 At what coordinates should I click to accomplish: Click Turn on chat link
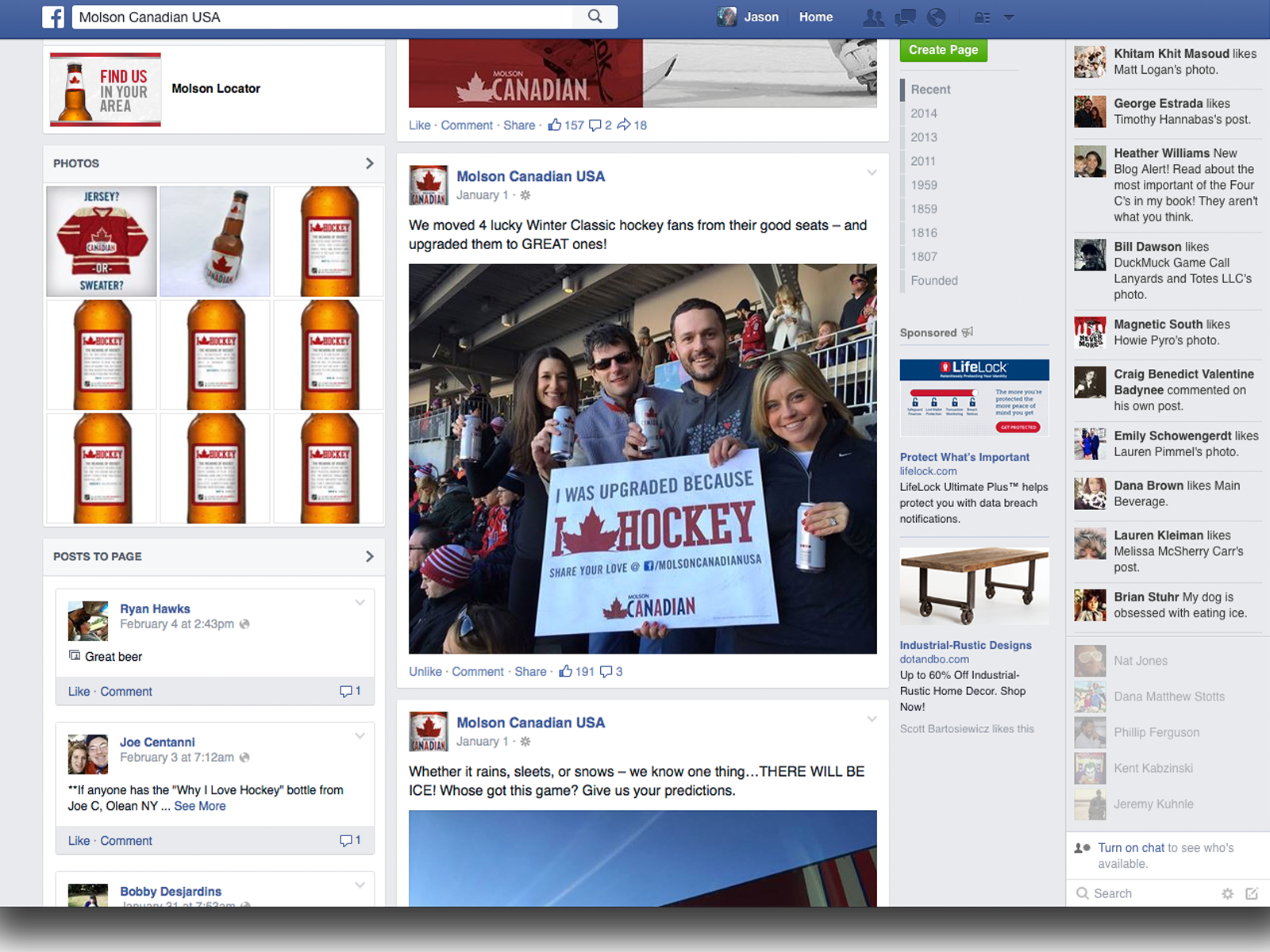tap(1131, 847)
